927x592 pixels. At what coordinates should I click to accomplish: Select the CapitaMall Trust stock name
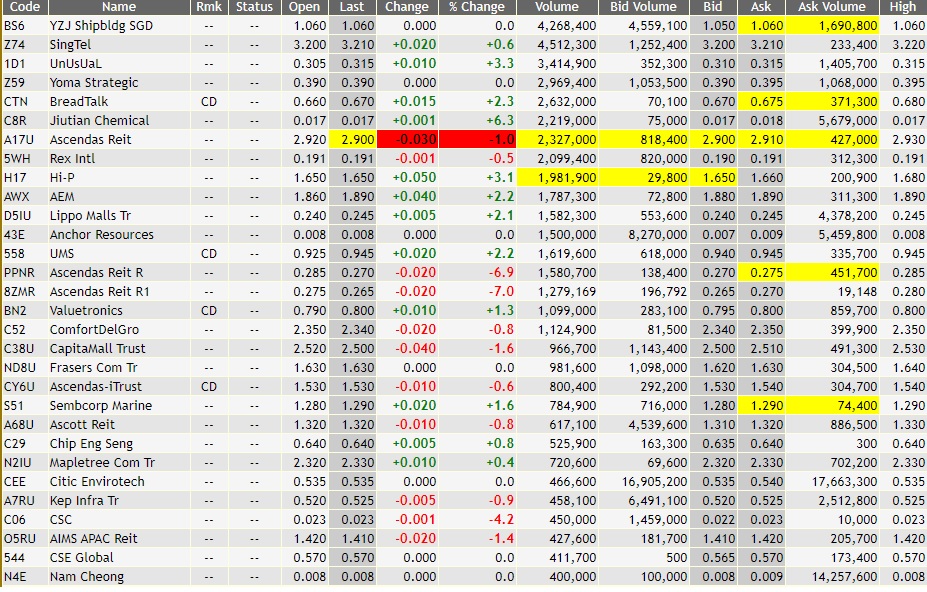click(x=98, y=348)
